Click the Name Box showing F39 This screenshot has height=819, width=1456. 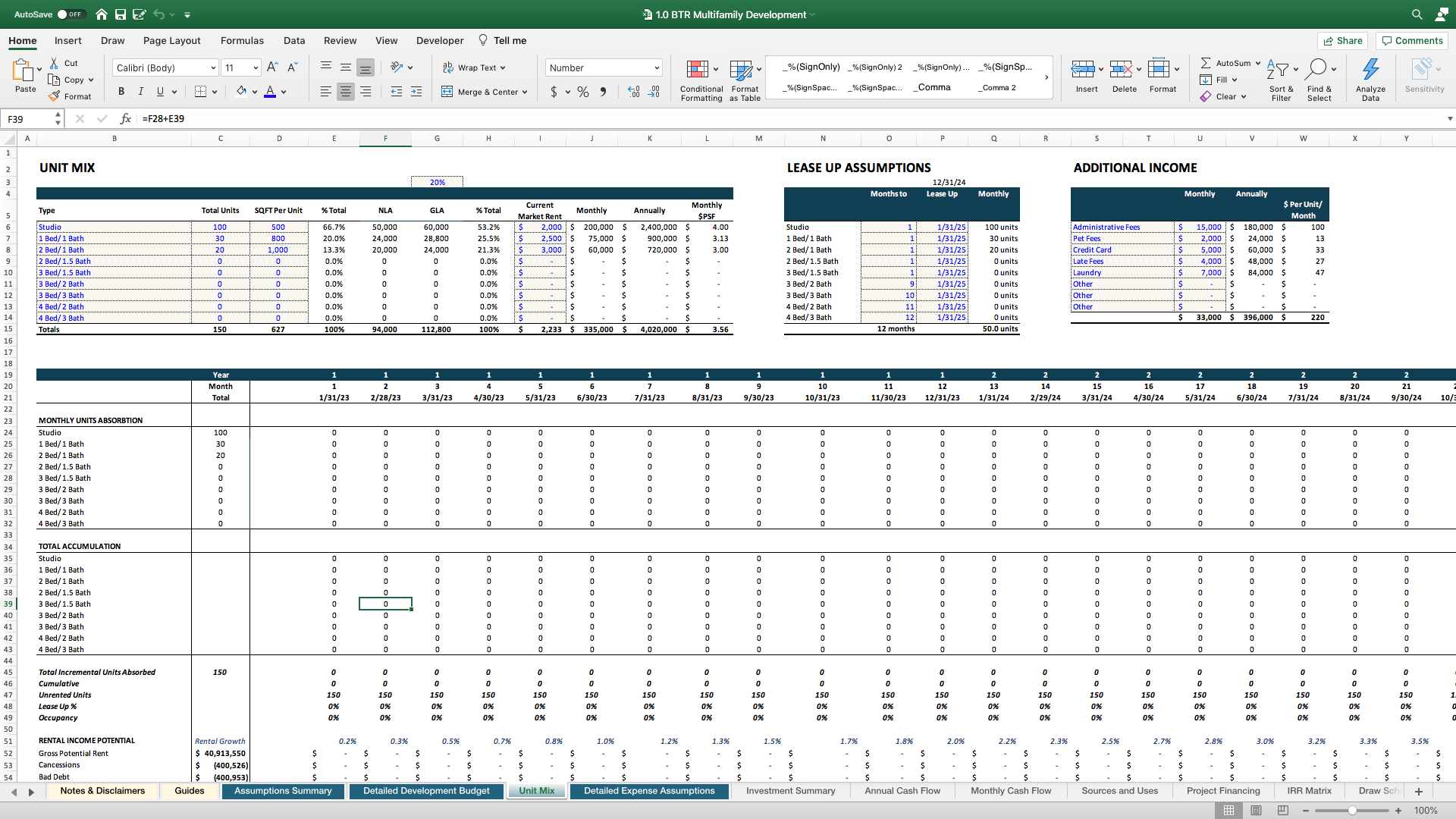30,119
